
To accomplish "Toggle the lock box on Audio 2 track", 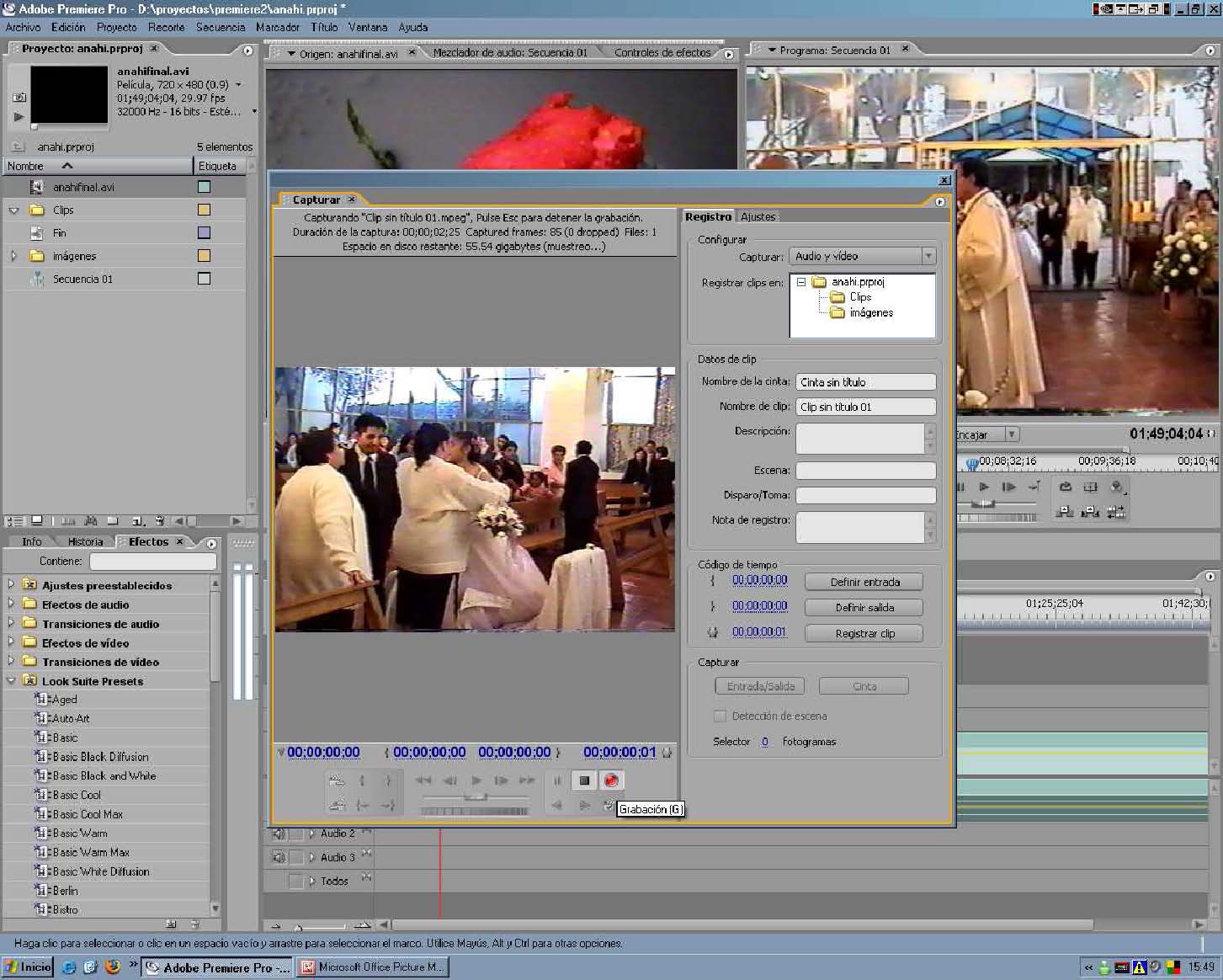I will [295, 834].
